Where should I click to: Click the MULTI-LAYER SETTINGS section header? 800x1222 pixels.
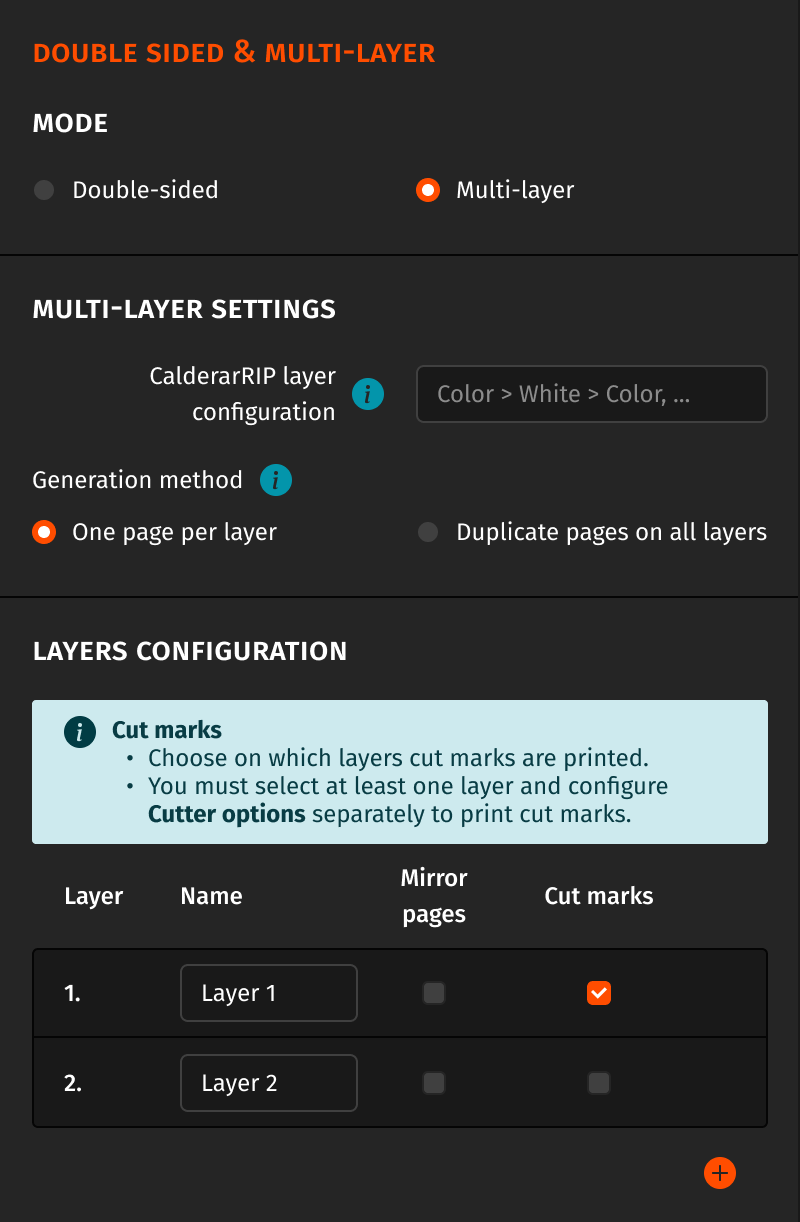tap(184, 309)
